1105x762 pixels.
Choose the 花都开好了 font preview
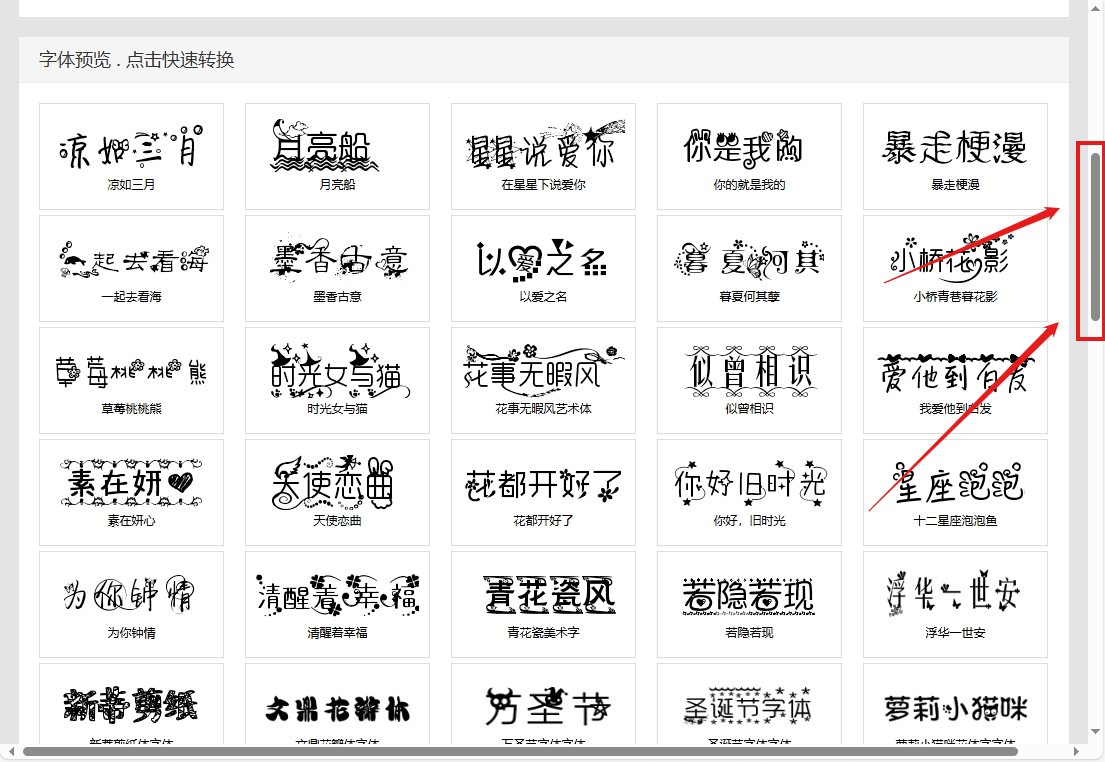(543, 493)
